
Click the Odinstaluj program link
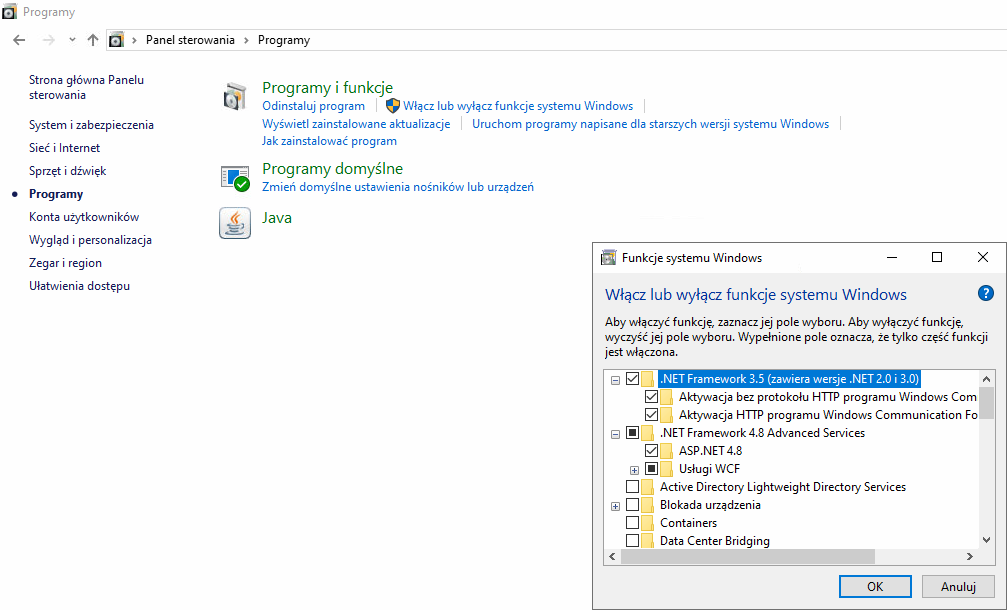pyautogui.click(x=313, y=106)
